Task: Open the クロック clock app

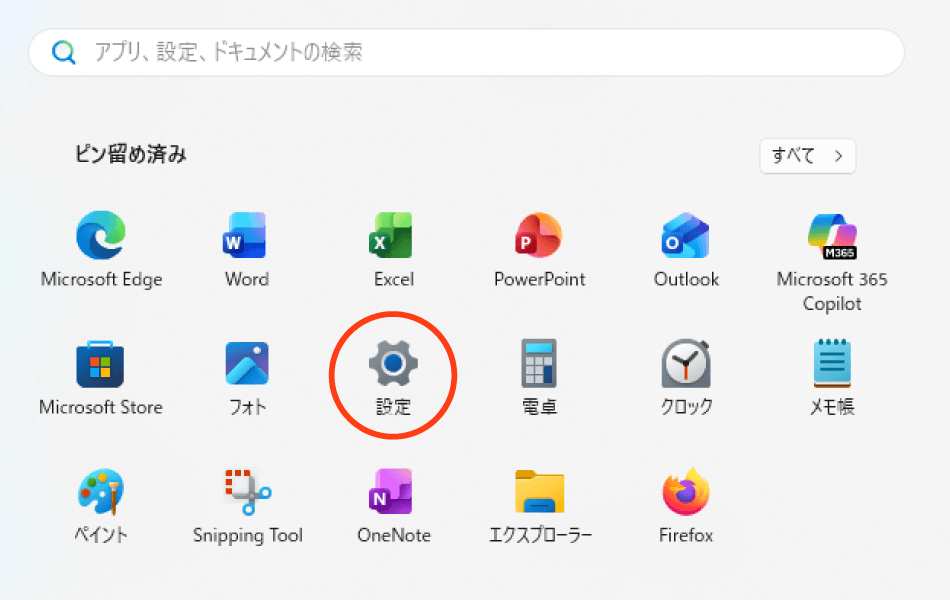Action: point(685,363)
